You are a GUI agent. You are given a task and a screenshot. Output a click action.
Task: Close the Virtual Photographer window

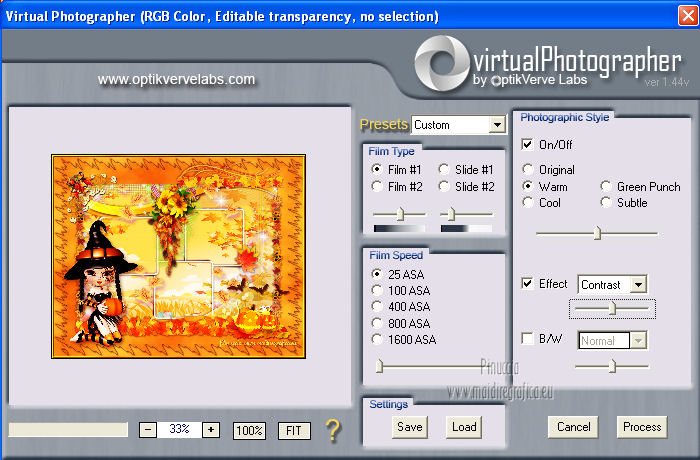[688, 16]
